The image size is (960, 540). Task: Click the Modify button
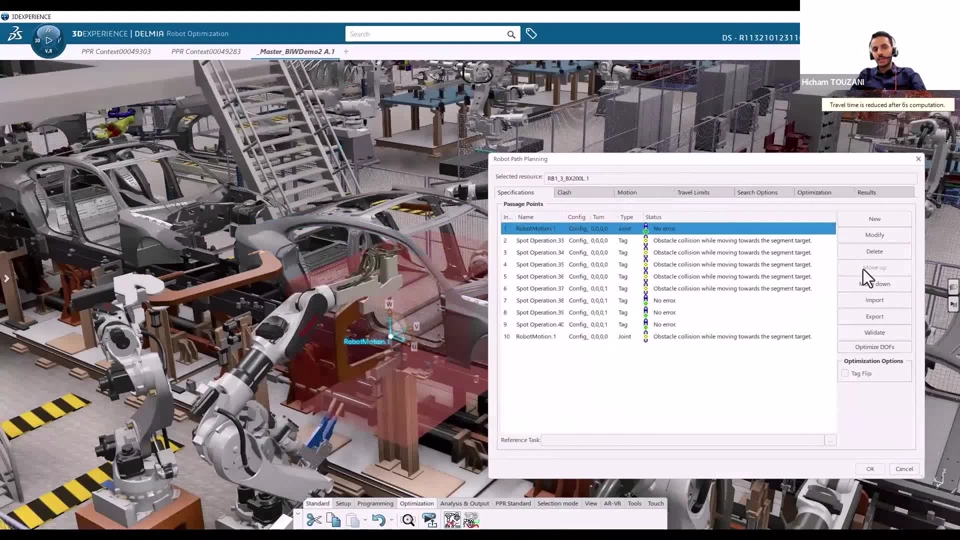[874, 235]
